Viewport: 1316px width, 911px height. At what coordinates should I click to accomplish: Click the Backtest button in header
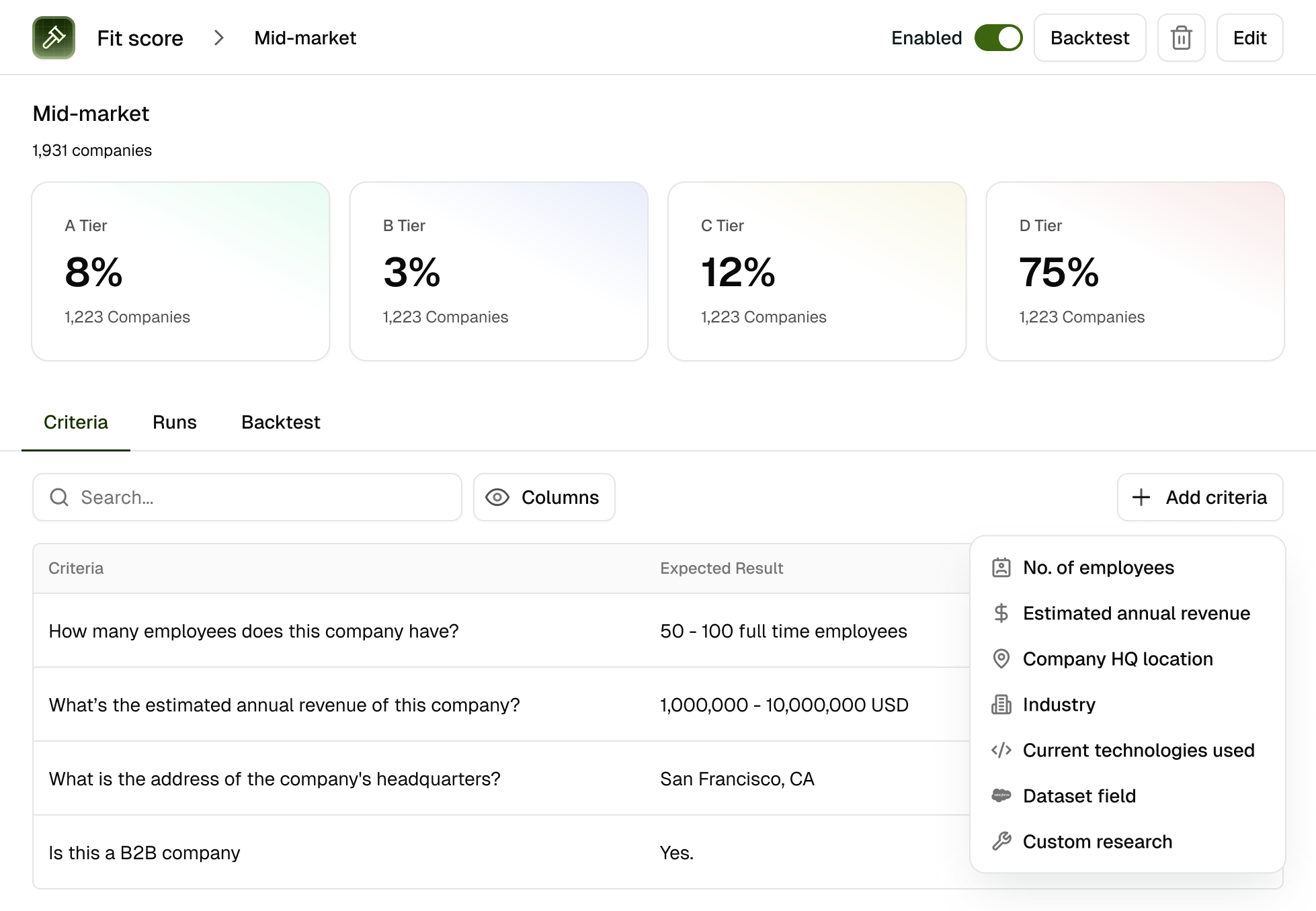click(1089, 38)
